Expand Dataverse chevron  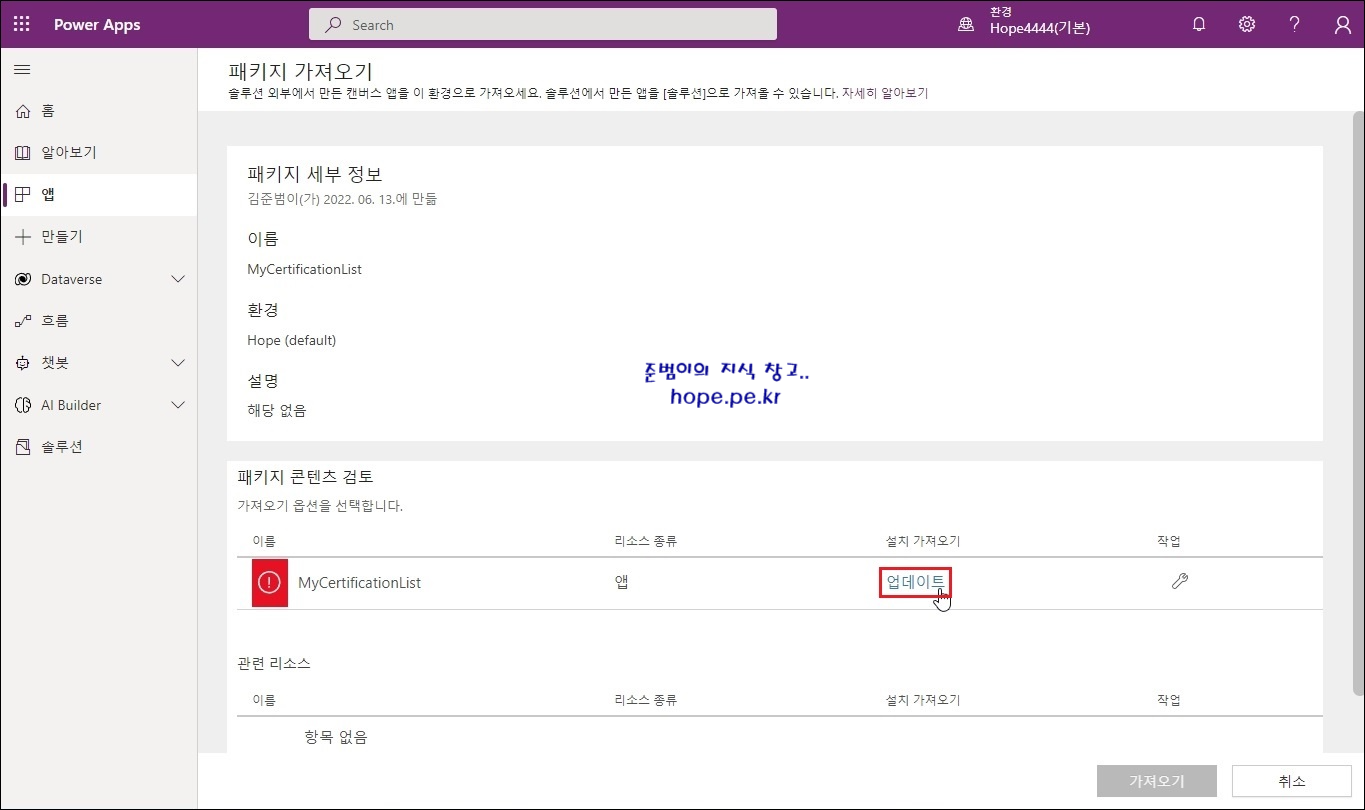click(178, 279)
